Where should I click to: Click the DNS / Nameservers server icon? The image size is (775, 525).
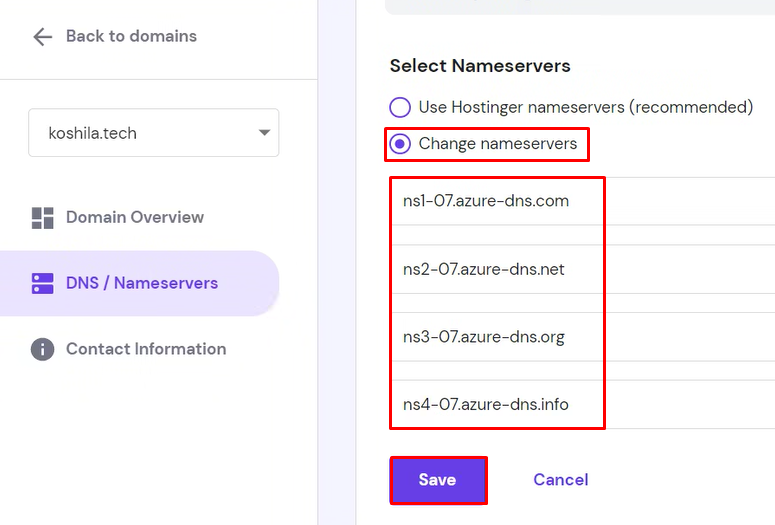coord(43,284)
